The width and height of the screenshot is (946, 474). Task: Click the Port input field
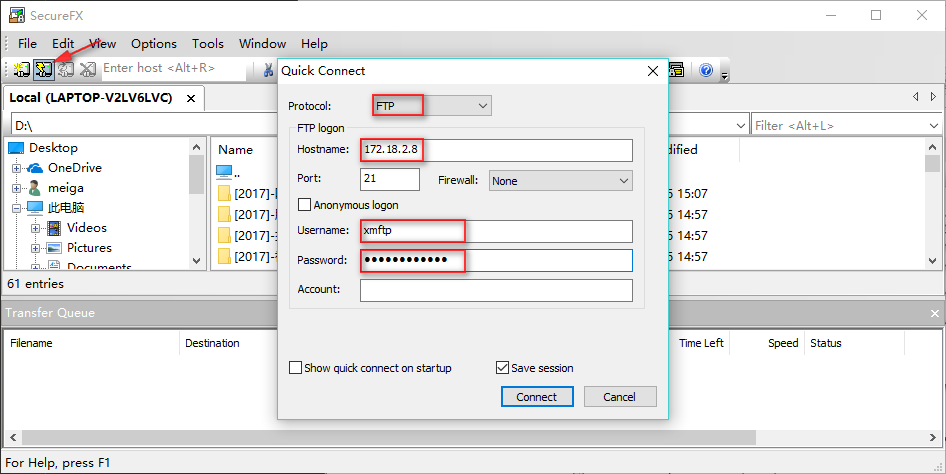point(390,179)
